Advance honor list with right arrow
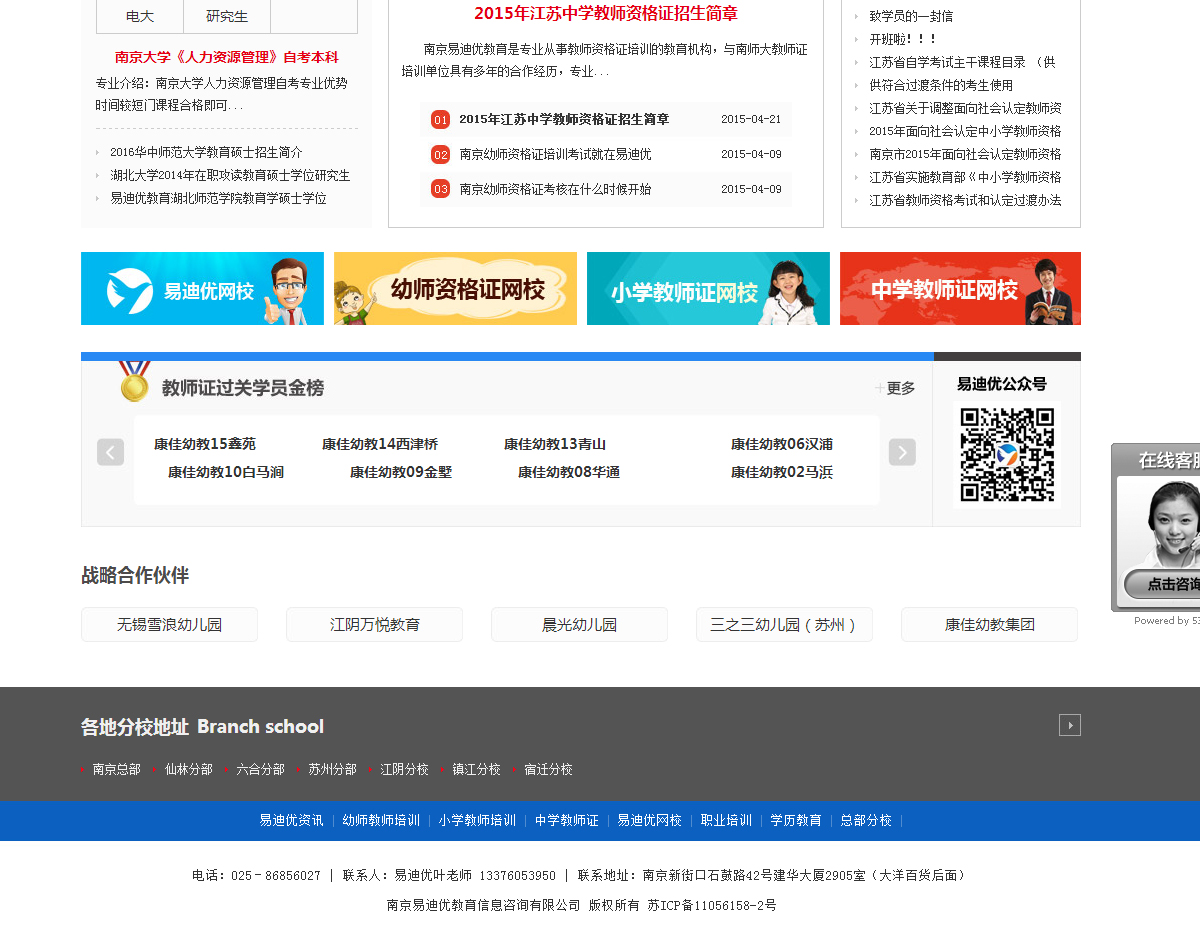 [902, 452]
